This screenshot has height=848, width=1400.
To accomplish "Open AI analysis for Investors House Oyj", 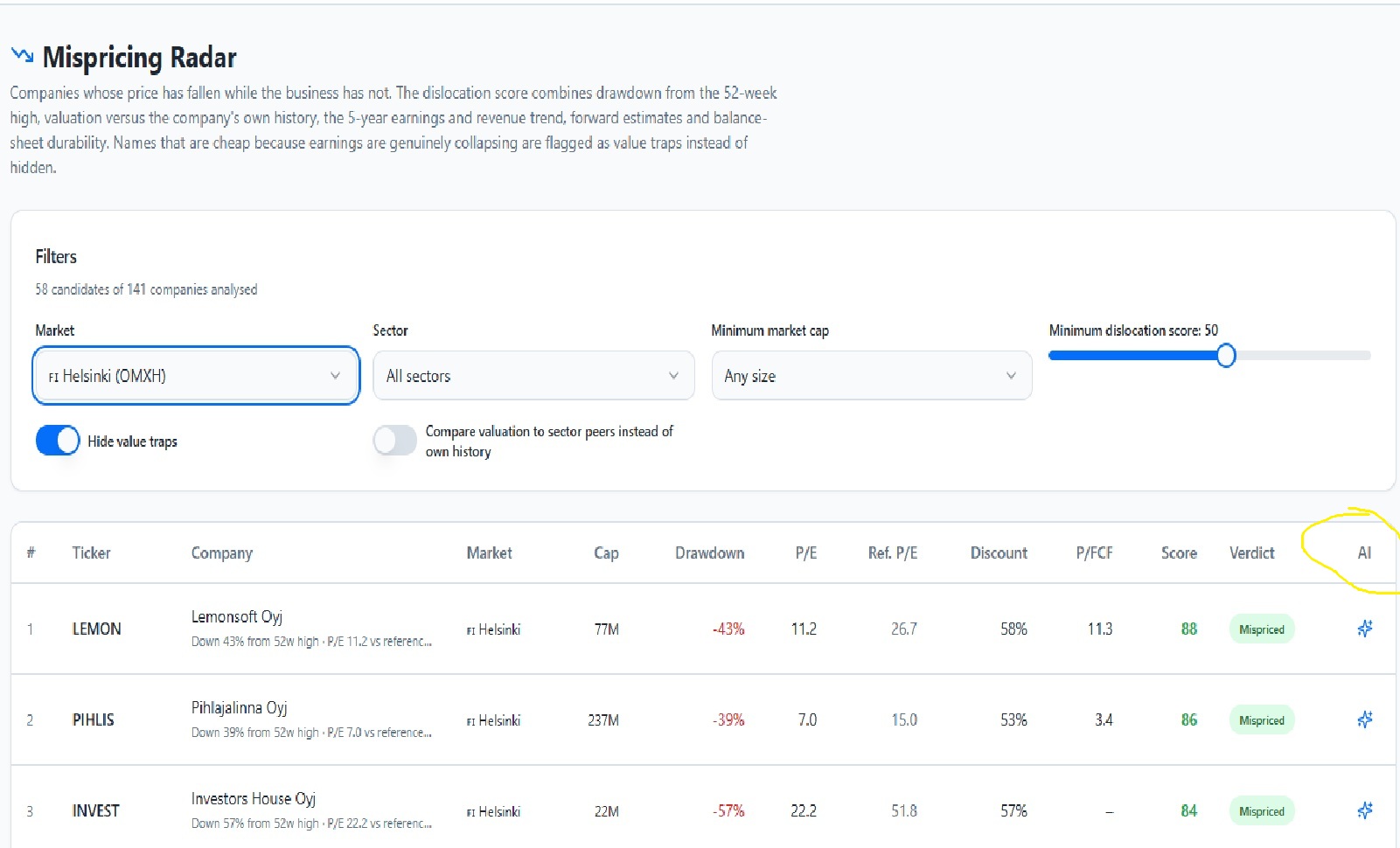I will 1364,810.
